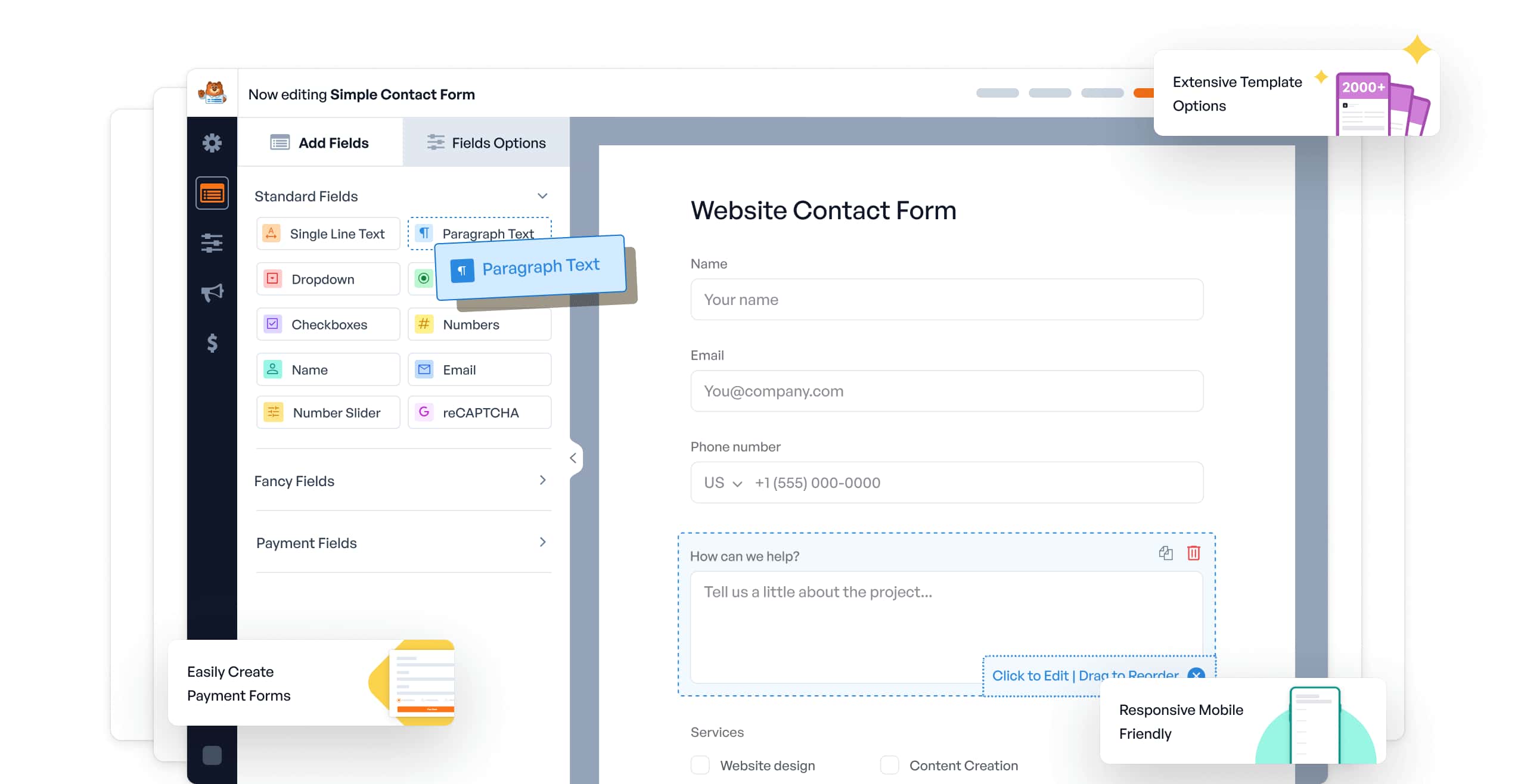
Task: Open the payments dollar sign icon
Action: click(212, 343)
